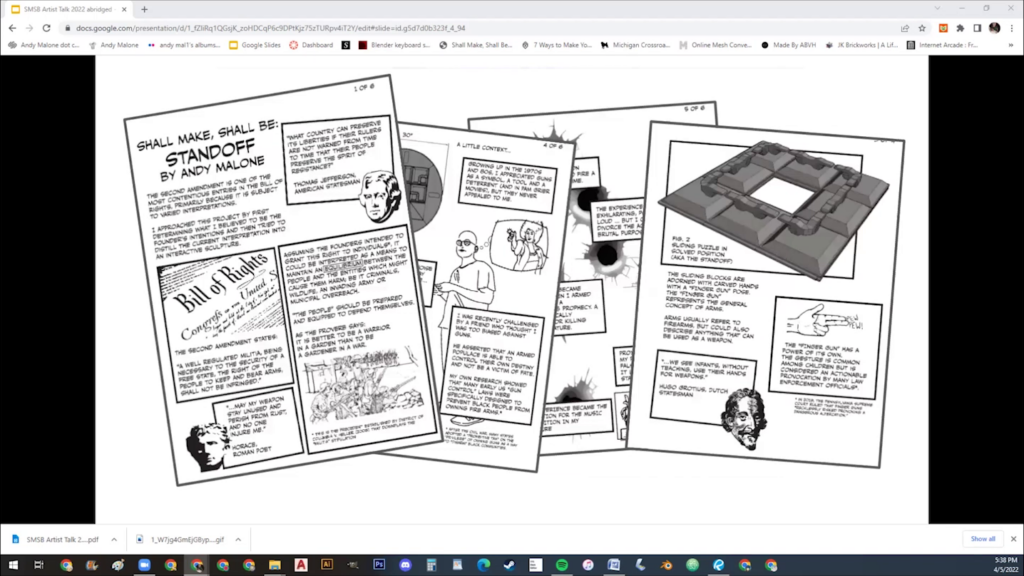Open the 'Internet Arcade' bookmark

pyautogui.click(x=942, y=45)
